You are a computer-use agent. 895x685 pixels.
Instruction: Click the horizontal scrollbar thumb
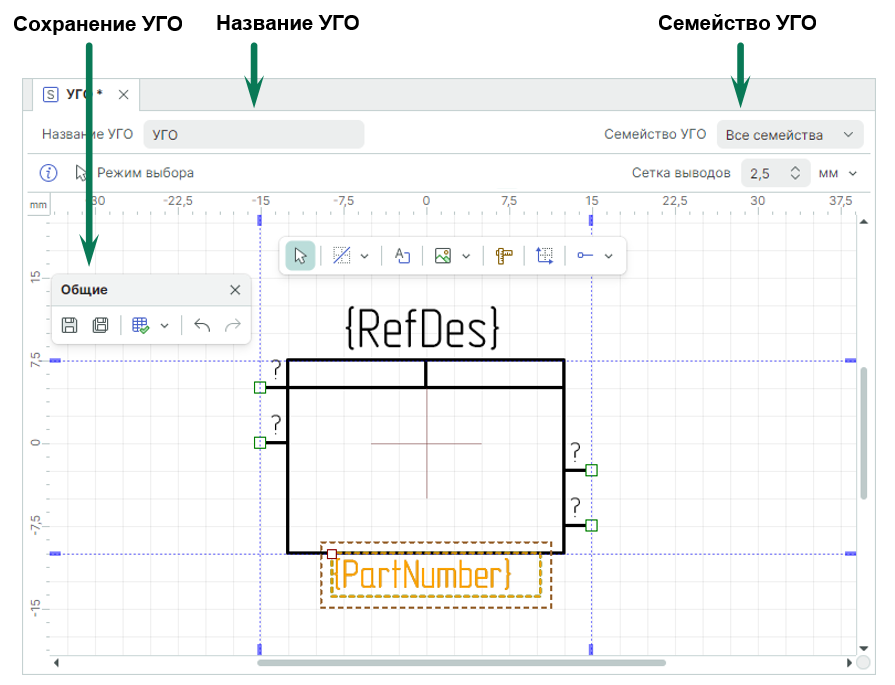coord(460,662)
